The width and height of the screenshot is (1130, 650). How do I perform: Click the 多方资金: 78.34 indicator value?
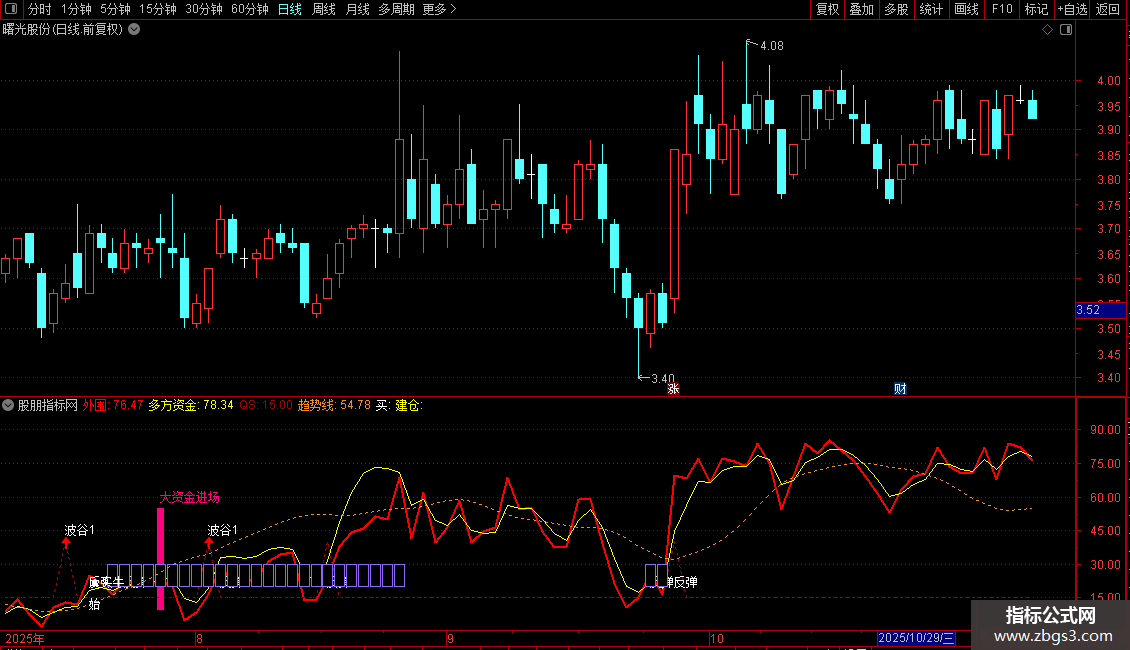point(191,405)
